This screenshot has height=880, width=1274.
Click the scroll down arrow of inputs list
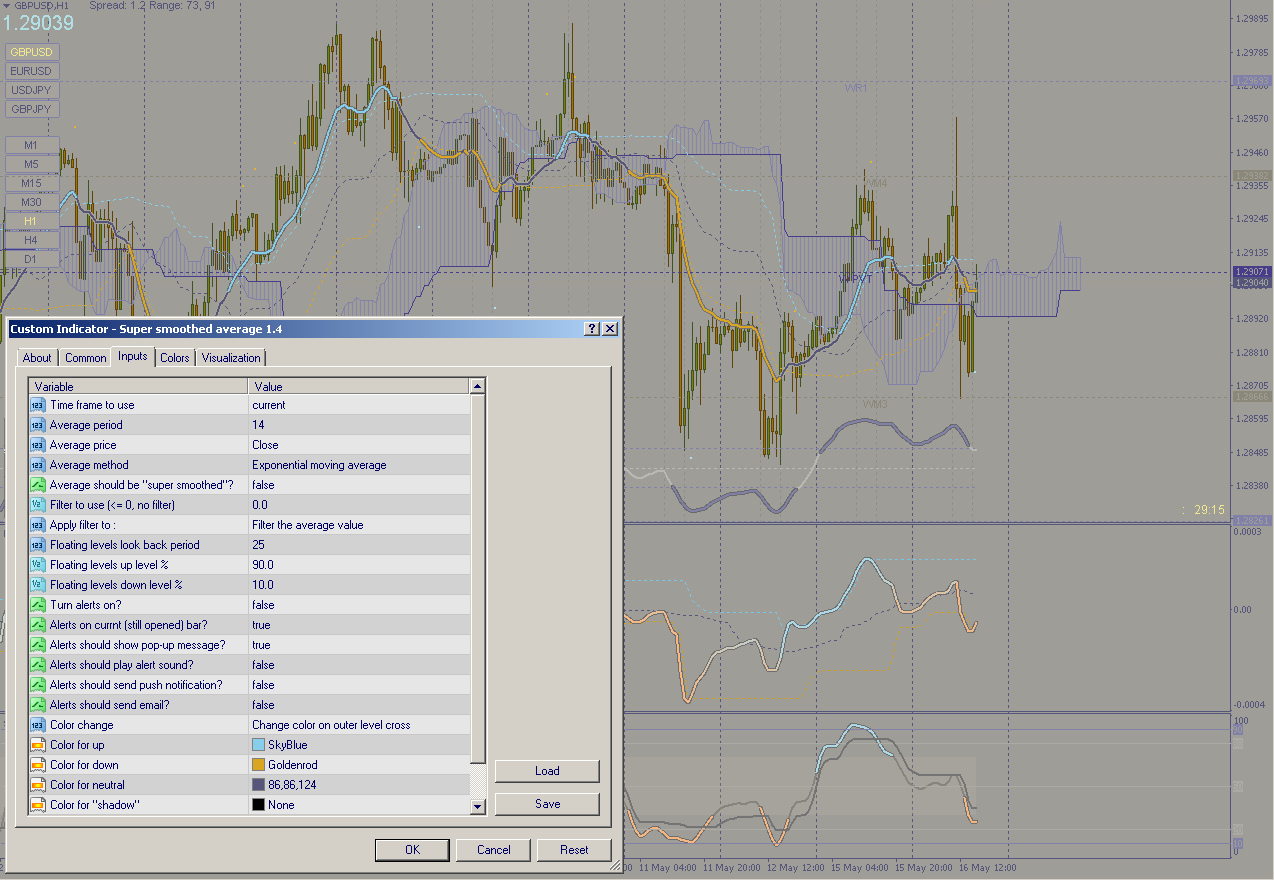click(477, 806)
